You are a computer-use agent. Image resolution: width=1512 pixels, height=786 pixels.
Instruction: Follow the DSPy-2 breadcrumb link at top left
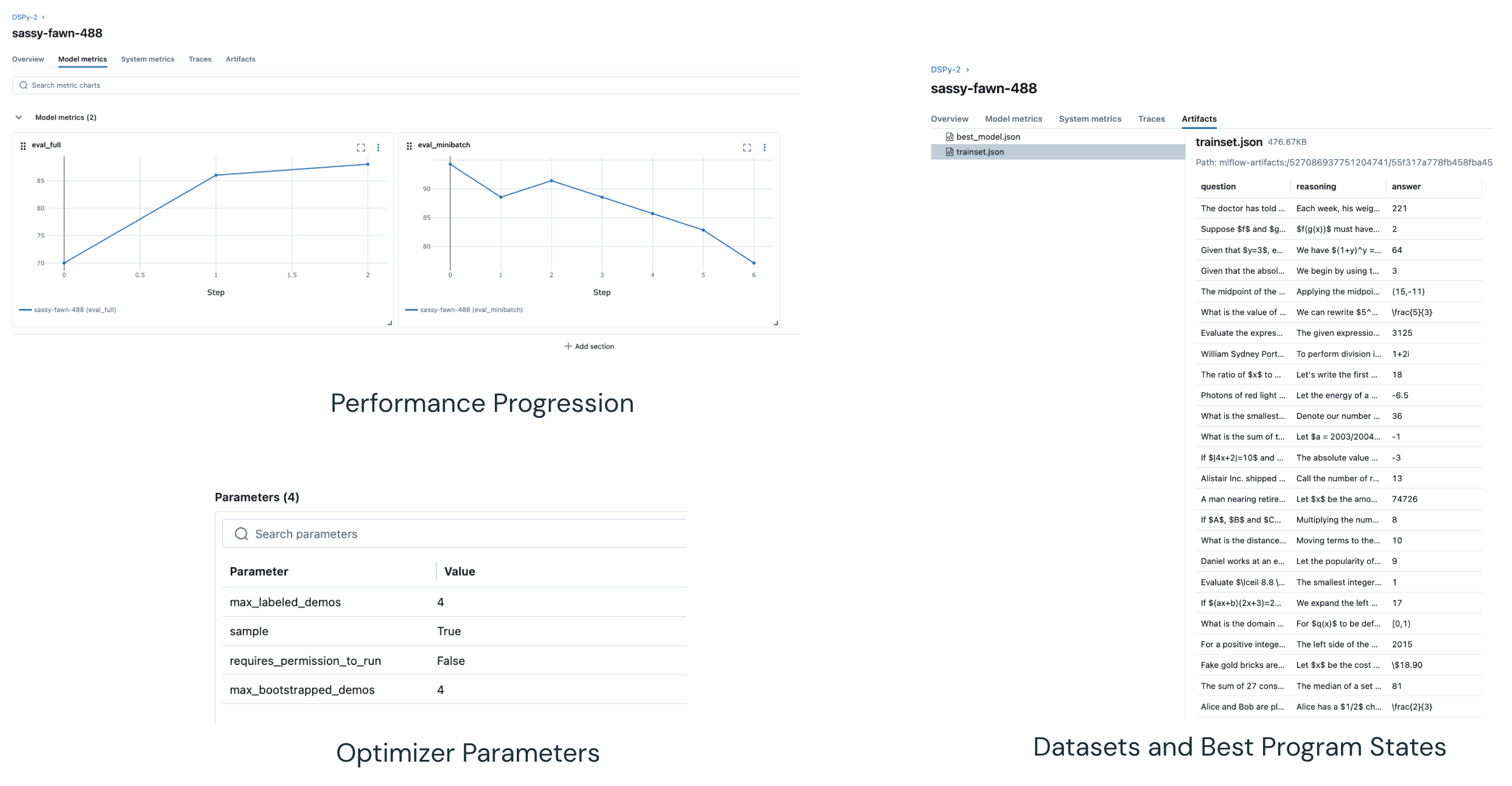pos(24,17)
